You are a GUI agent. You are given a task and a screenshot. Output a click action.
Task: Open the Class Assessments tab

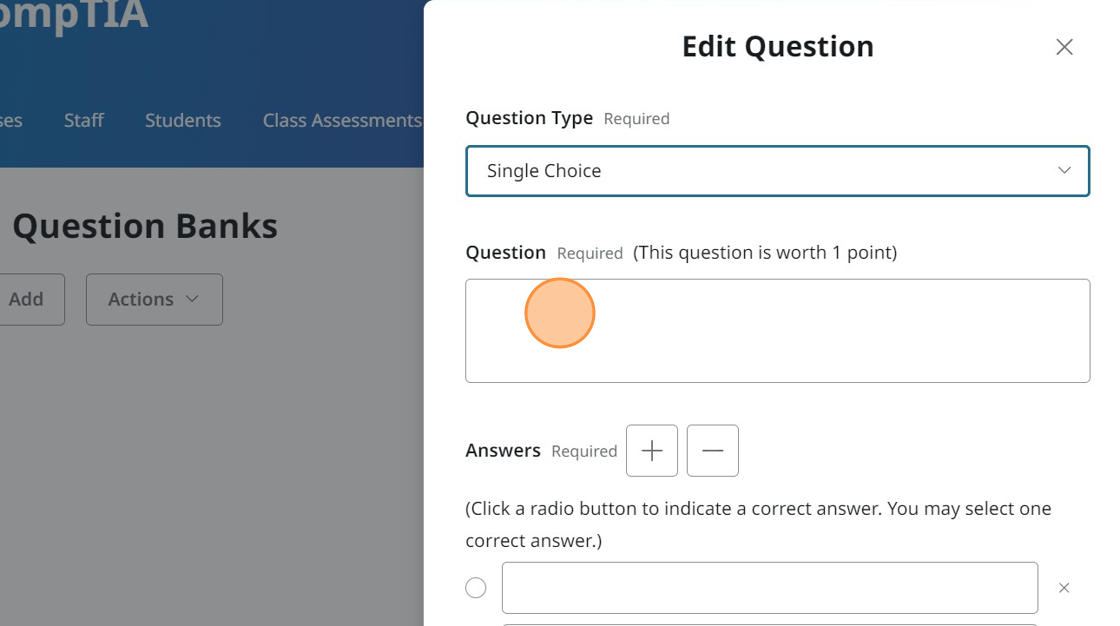[341, 120]
